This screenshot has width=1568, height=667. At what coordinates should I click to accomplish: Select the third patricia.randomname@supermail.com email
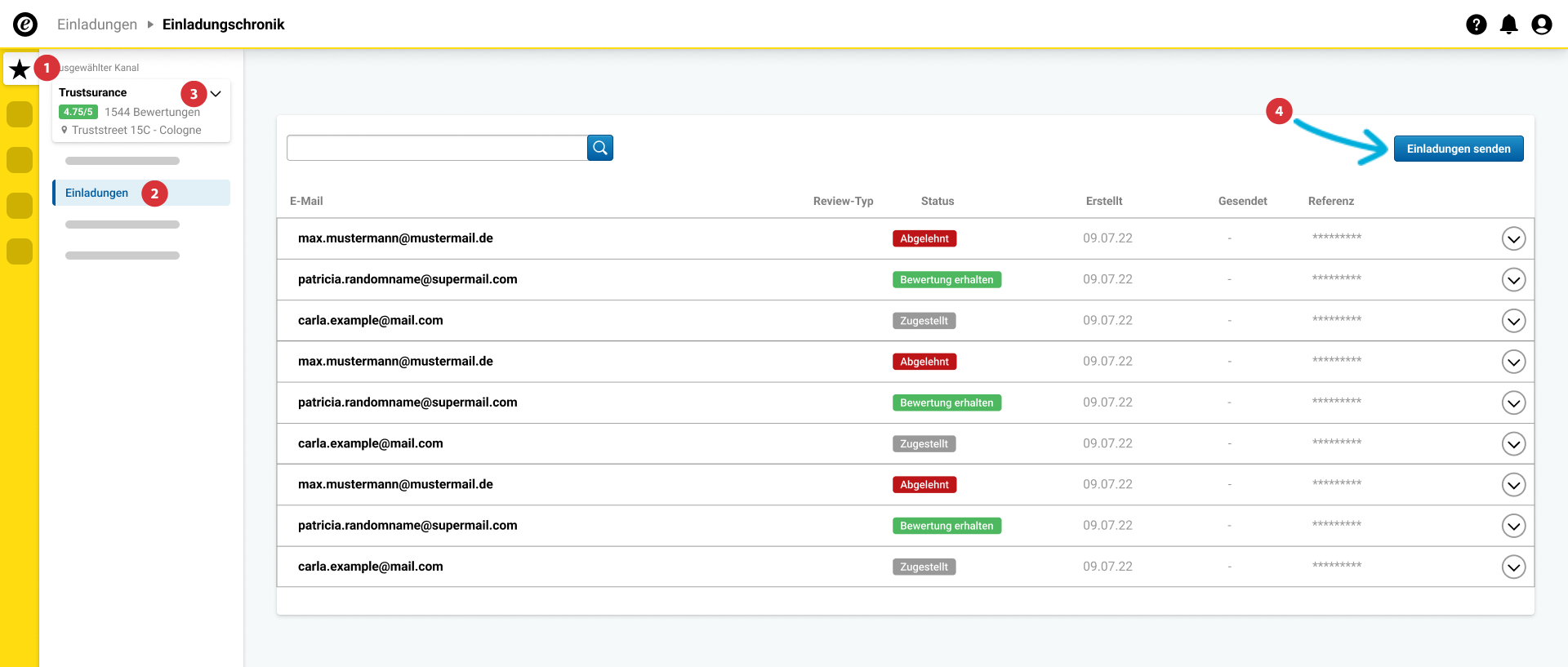(x=408, y=525)
